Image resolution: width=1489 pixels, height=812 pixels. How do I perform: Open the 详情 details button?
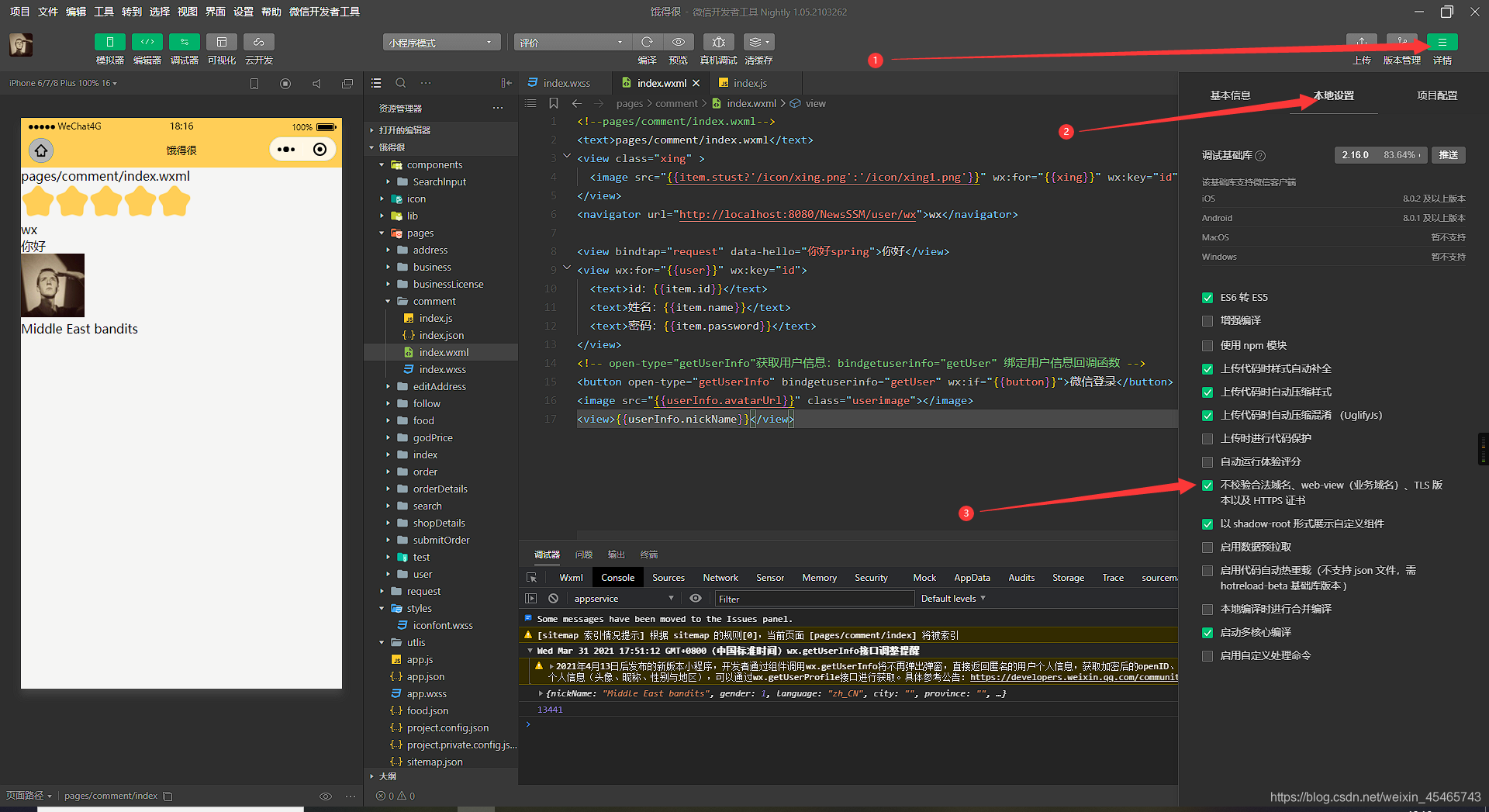(x=1442, y=42)
